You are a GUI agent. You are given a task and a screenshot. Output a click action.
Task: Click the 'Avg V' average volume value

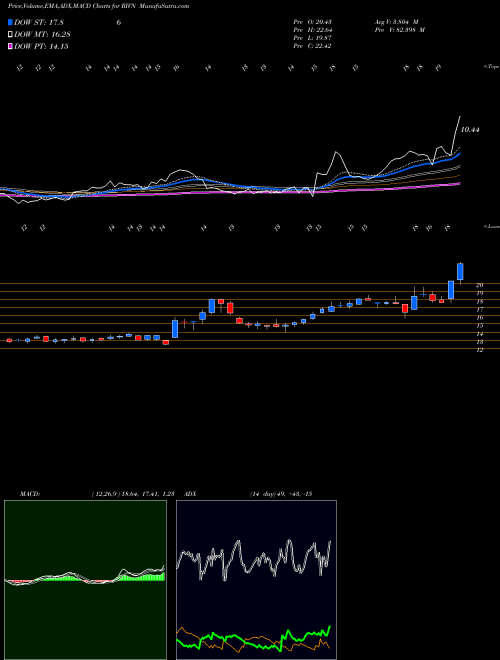coord(396,22)
